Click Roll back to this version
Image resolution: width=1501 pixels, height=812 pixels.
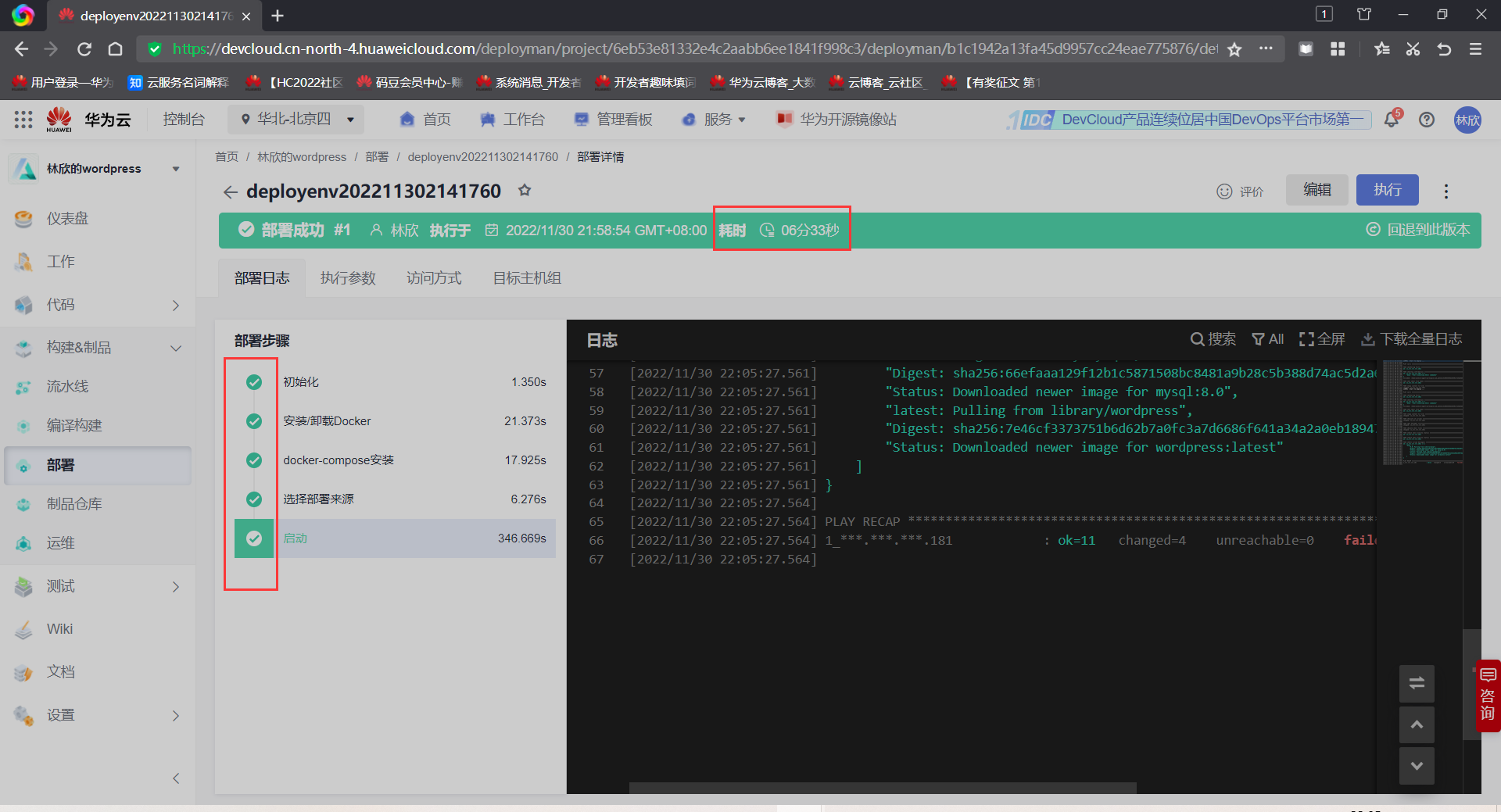tap(1418, 230)
